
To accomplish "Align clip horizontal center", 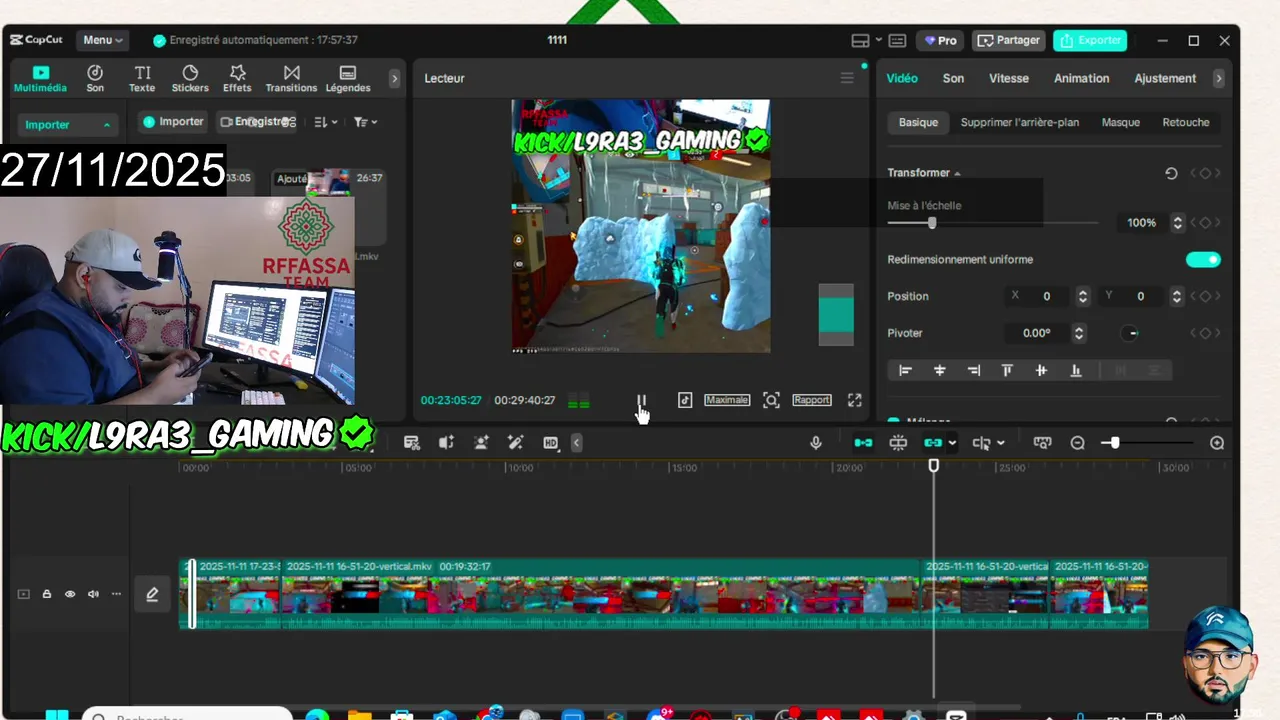I will (939, 370).
